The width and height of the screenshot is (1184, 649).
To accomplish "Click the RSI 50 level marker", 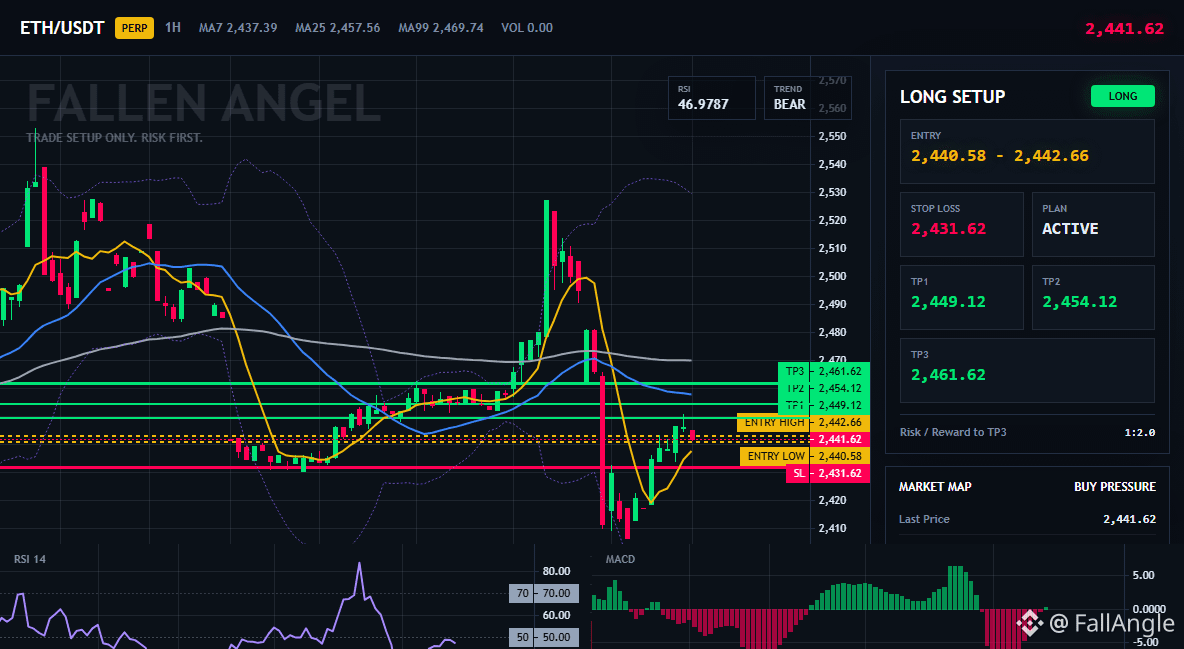I will (x=544, y=638).
